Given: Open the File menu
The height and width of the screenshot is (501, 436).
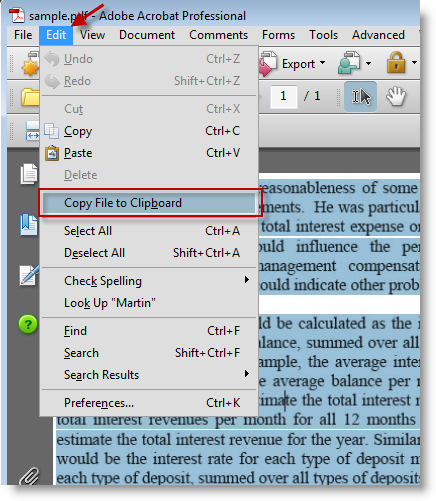Looking at the screenshot, I should (23, 35).
